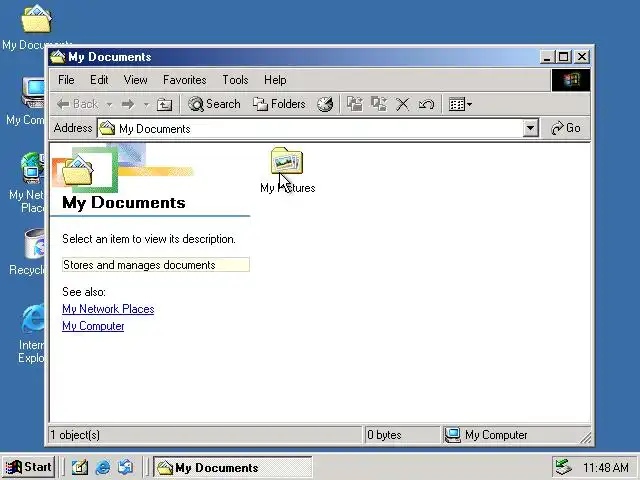Click the Delete toolbar icon
The width and height of the screenshot is (640, 480).
(x=402, y=104)
